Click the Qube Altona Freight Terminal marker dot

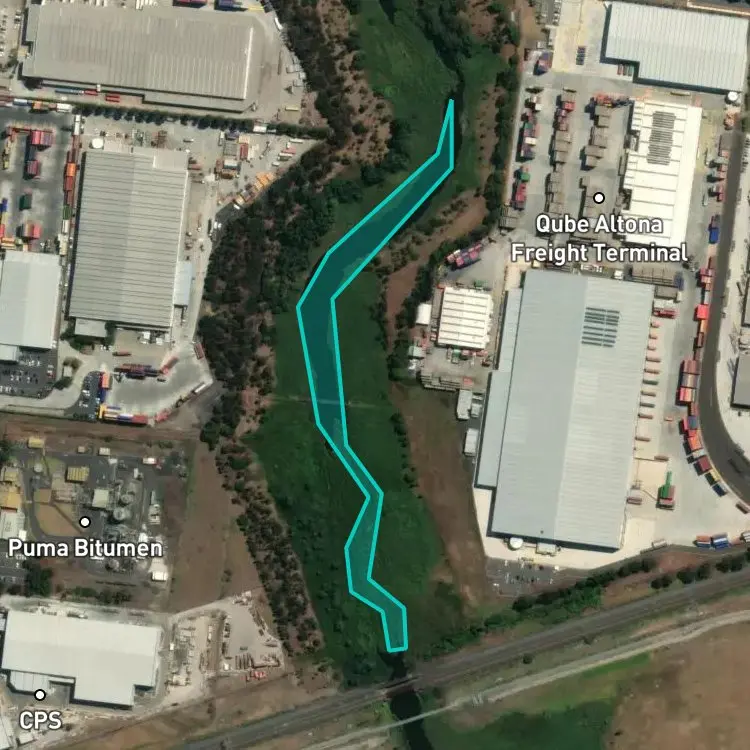point(598,198)
